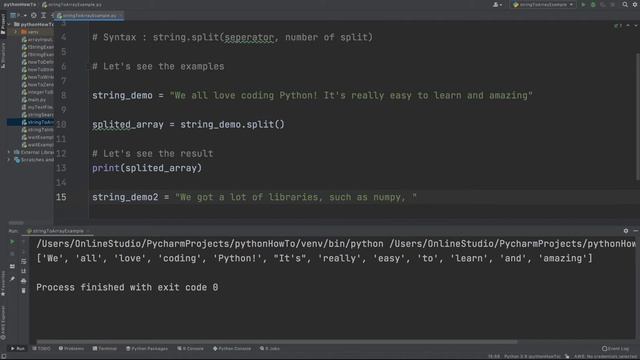Rerun the script with the Run panel green play icon

pos(12,242)
